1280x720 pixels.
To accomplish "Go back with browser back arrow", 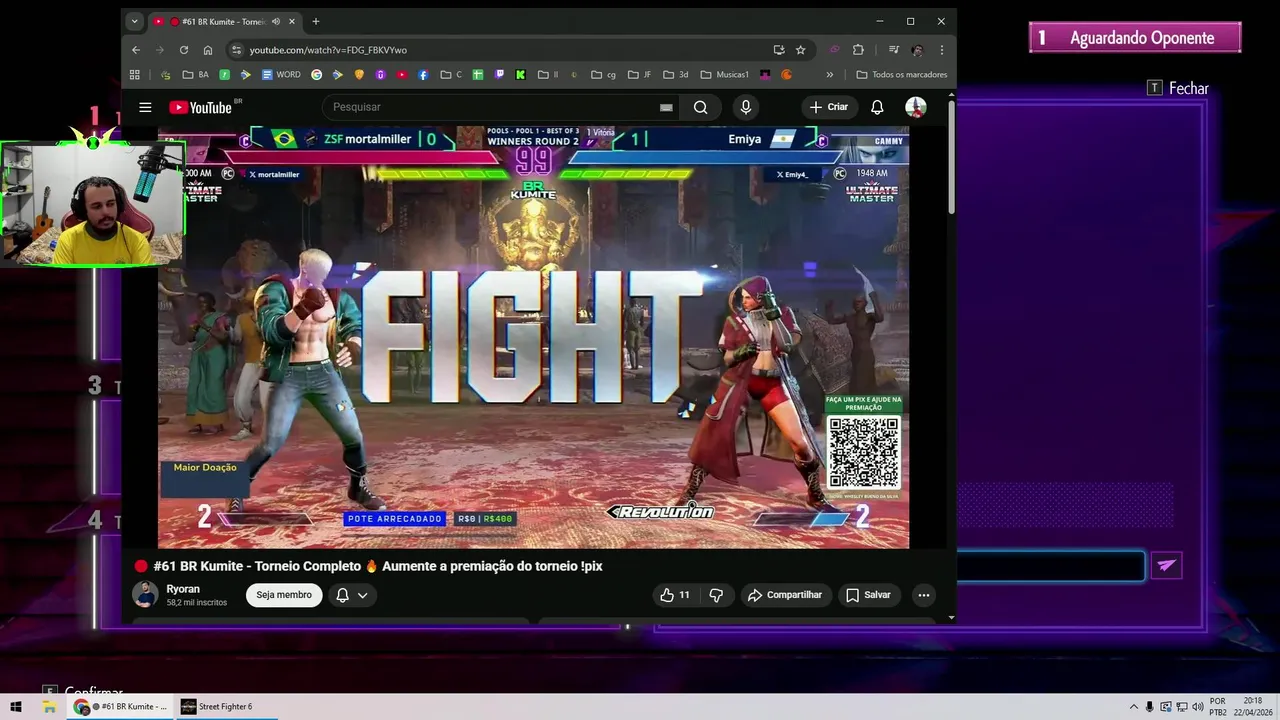I will [x=136, y=50].
